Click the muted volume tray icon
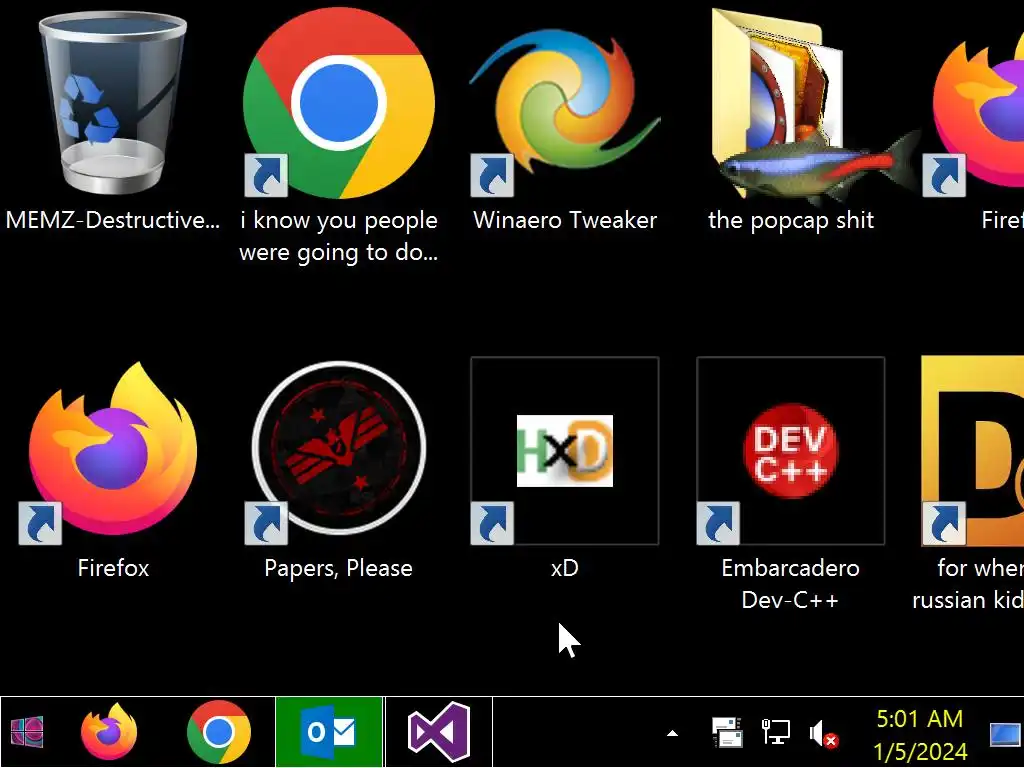The width and height of the screenshot is (1024, 768). [x=824, y=733]
